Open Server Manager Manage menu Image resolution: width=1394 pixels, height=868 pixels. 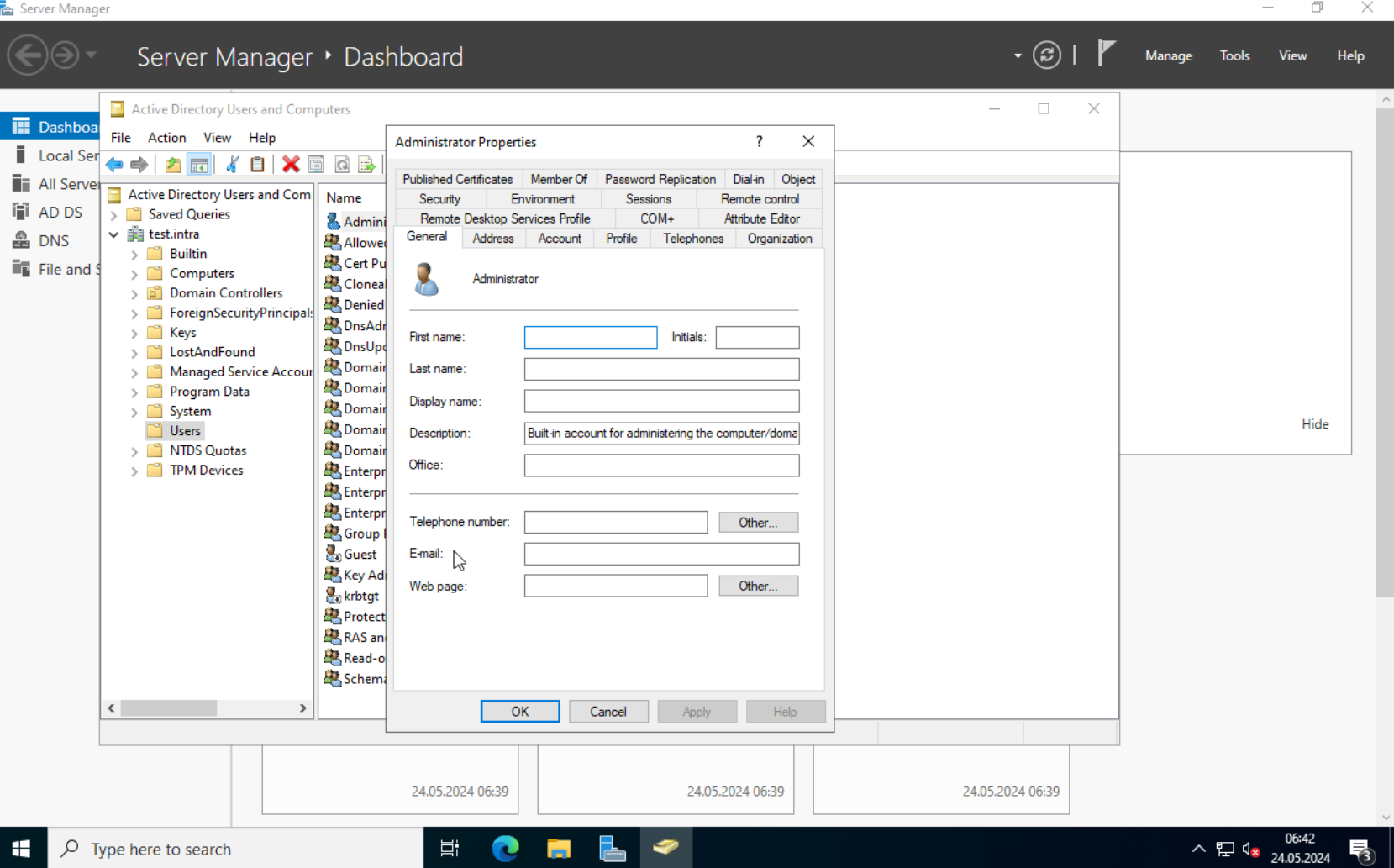click(x=1169, y=55)
